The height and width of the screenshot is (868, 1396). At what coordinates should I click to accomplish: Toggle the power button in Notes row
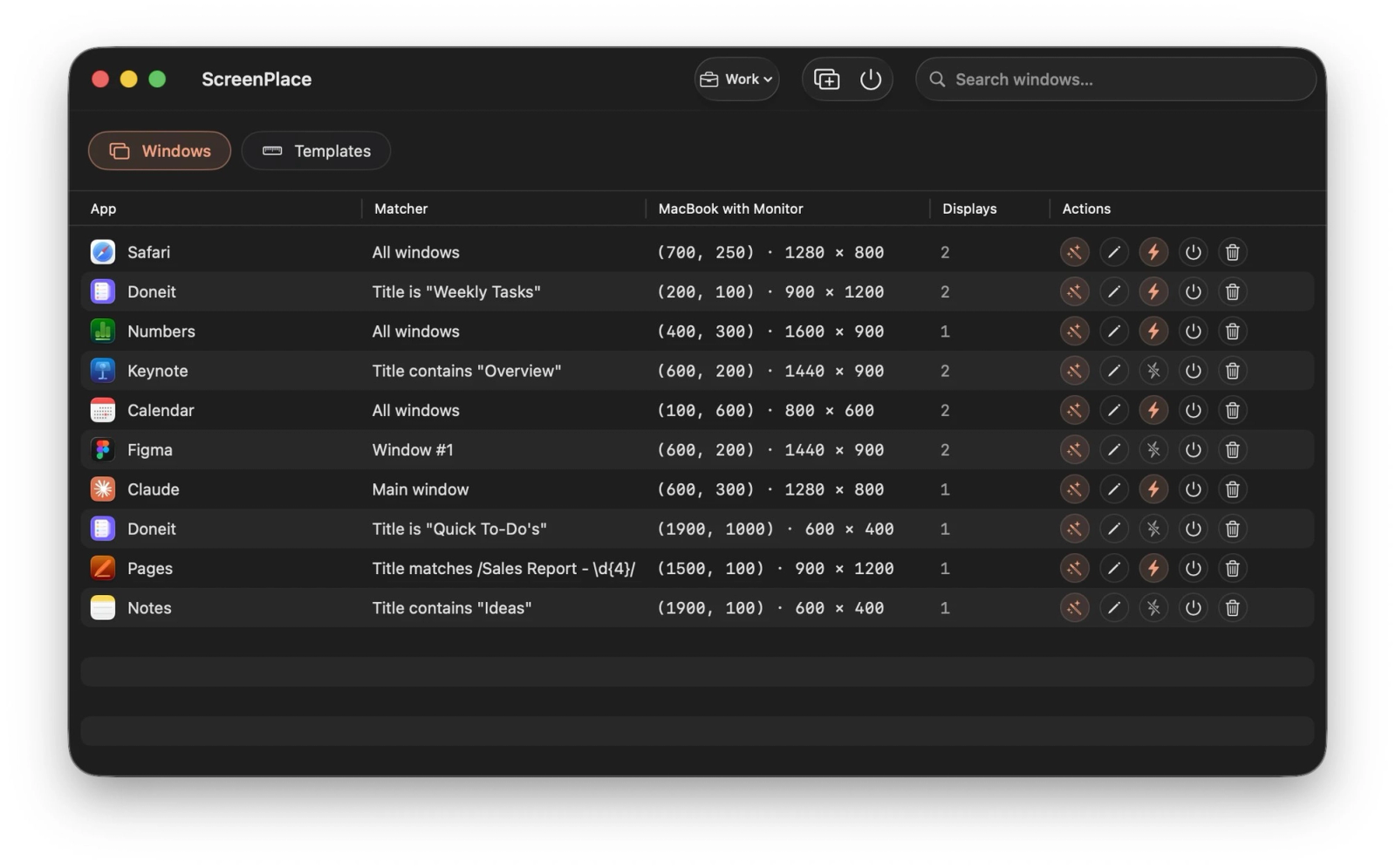1193,608
